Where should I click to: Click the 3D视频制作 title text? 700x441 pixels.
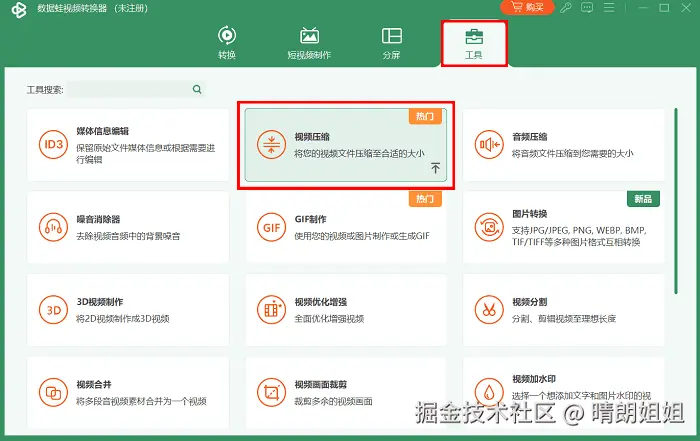tap(100, 302)
